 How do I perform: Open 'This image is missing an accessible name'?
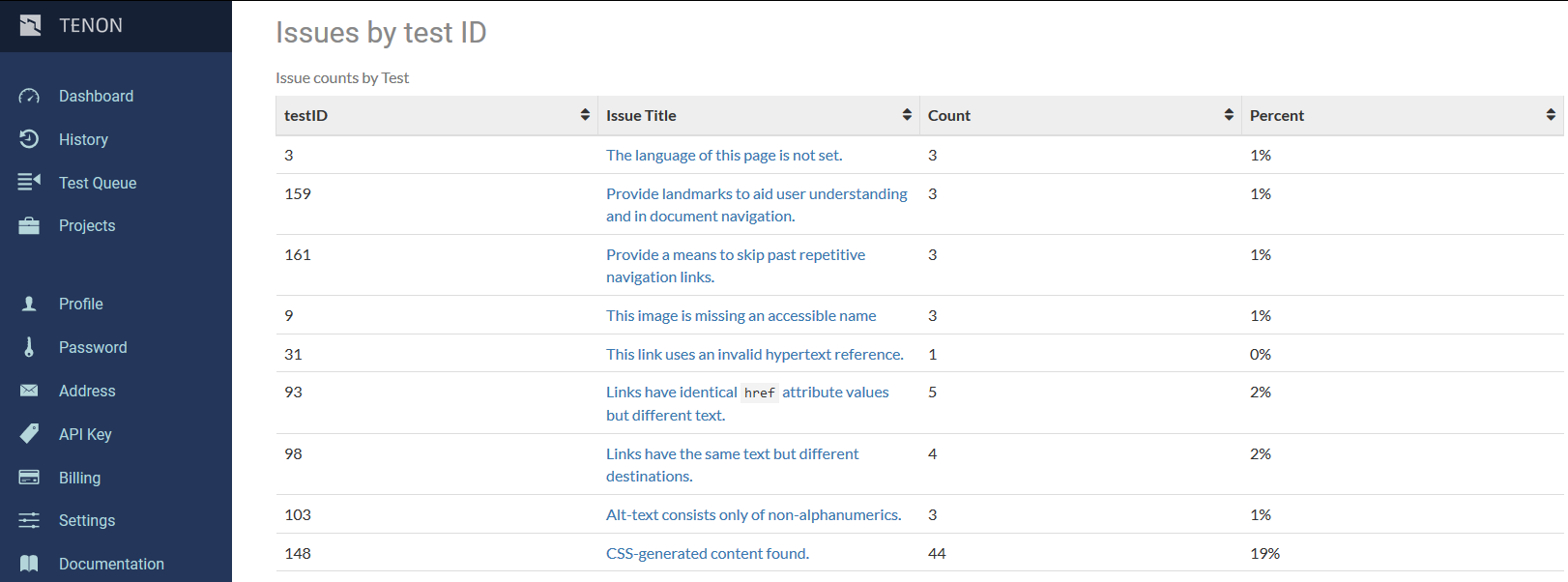tap(740, 315)
